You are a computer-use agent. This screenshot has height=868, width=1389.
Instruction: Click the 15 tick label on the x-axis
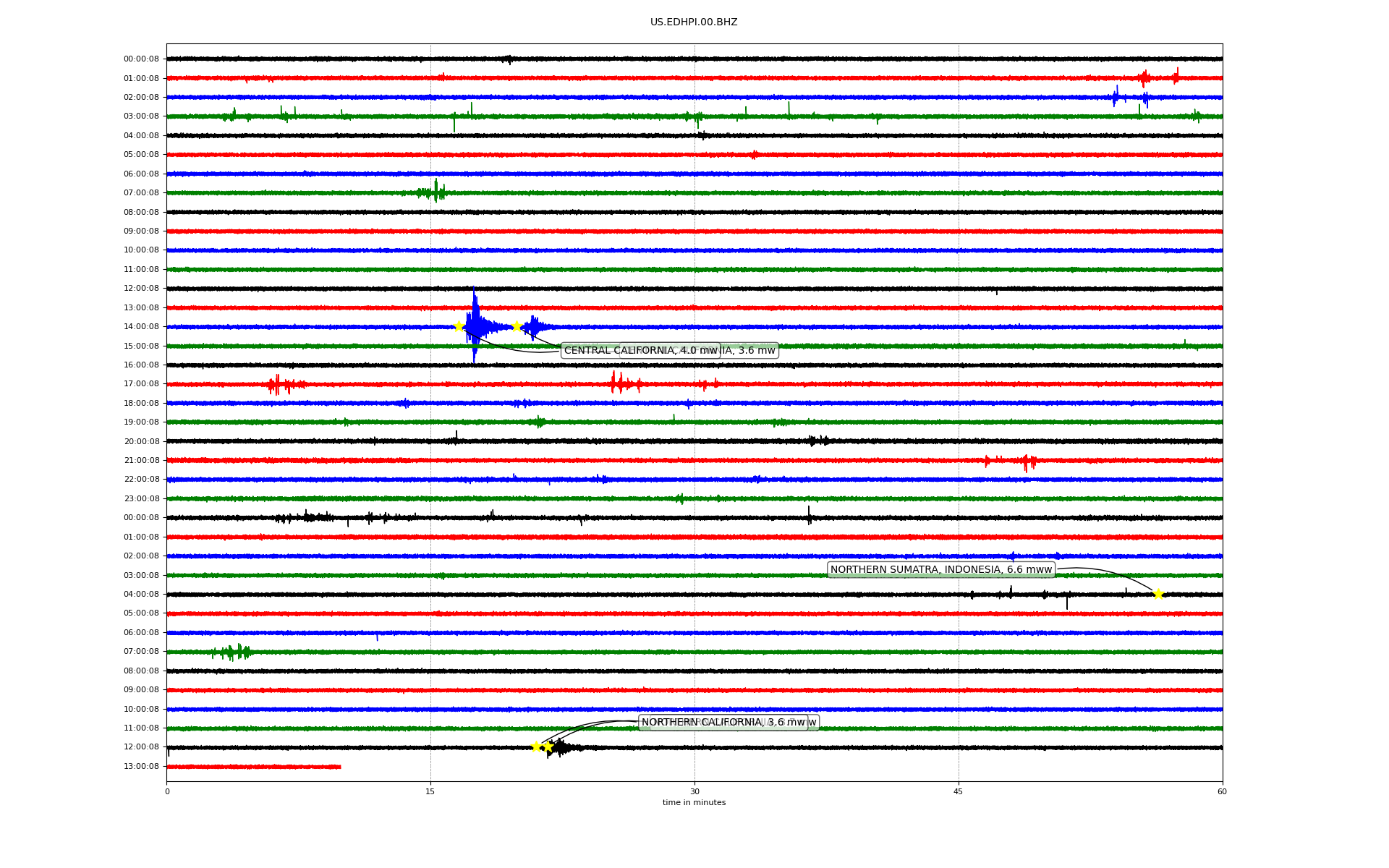[430, 791]
